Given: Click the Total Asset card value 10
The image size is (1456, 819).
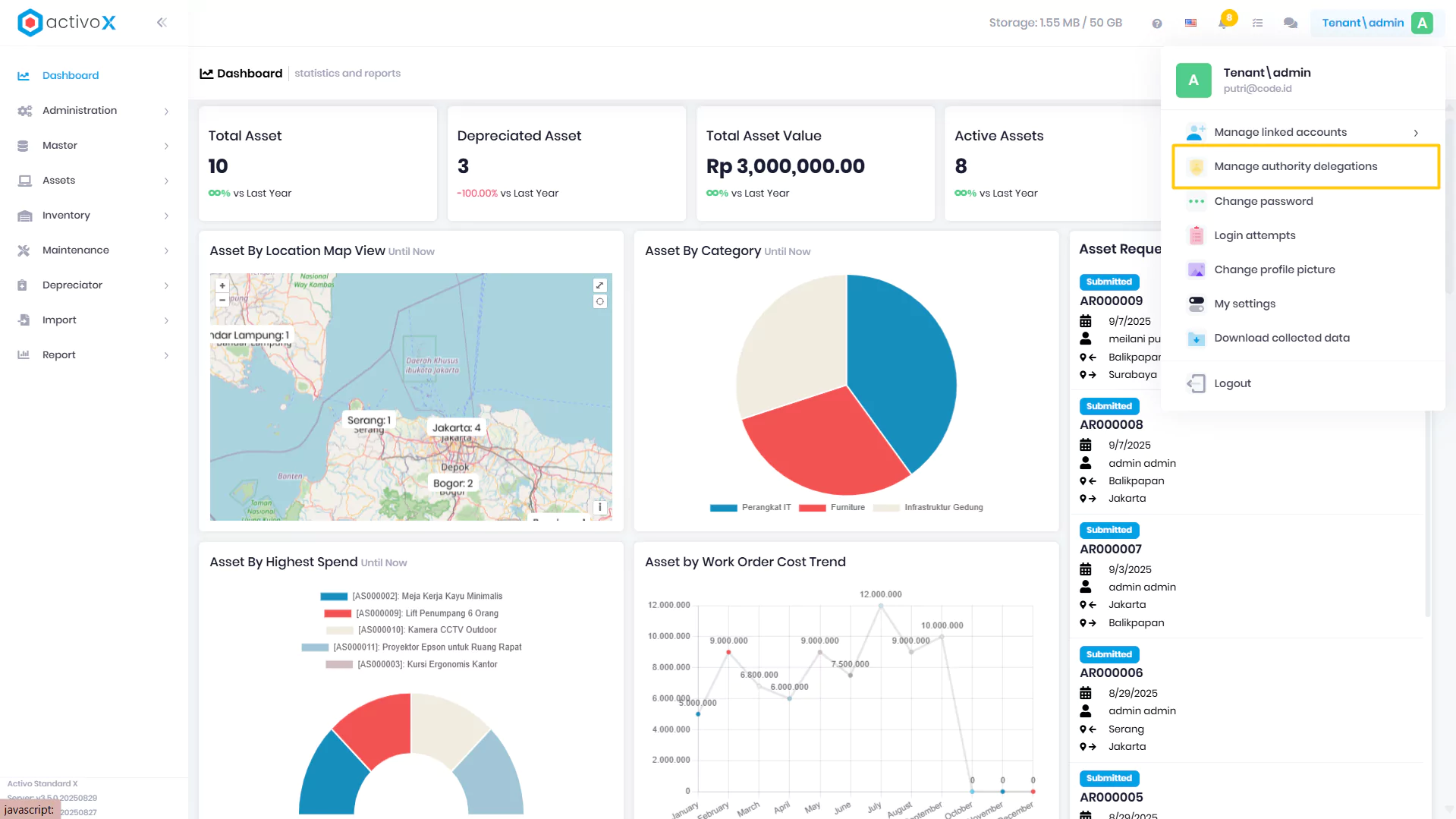Looking at the screenshot, I should point(218,166).
